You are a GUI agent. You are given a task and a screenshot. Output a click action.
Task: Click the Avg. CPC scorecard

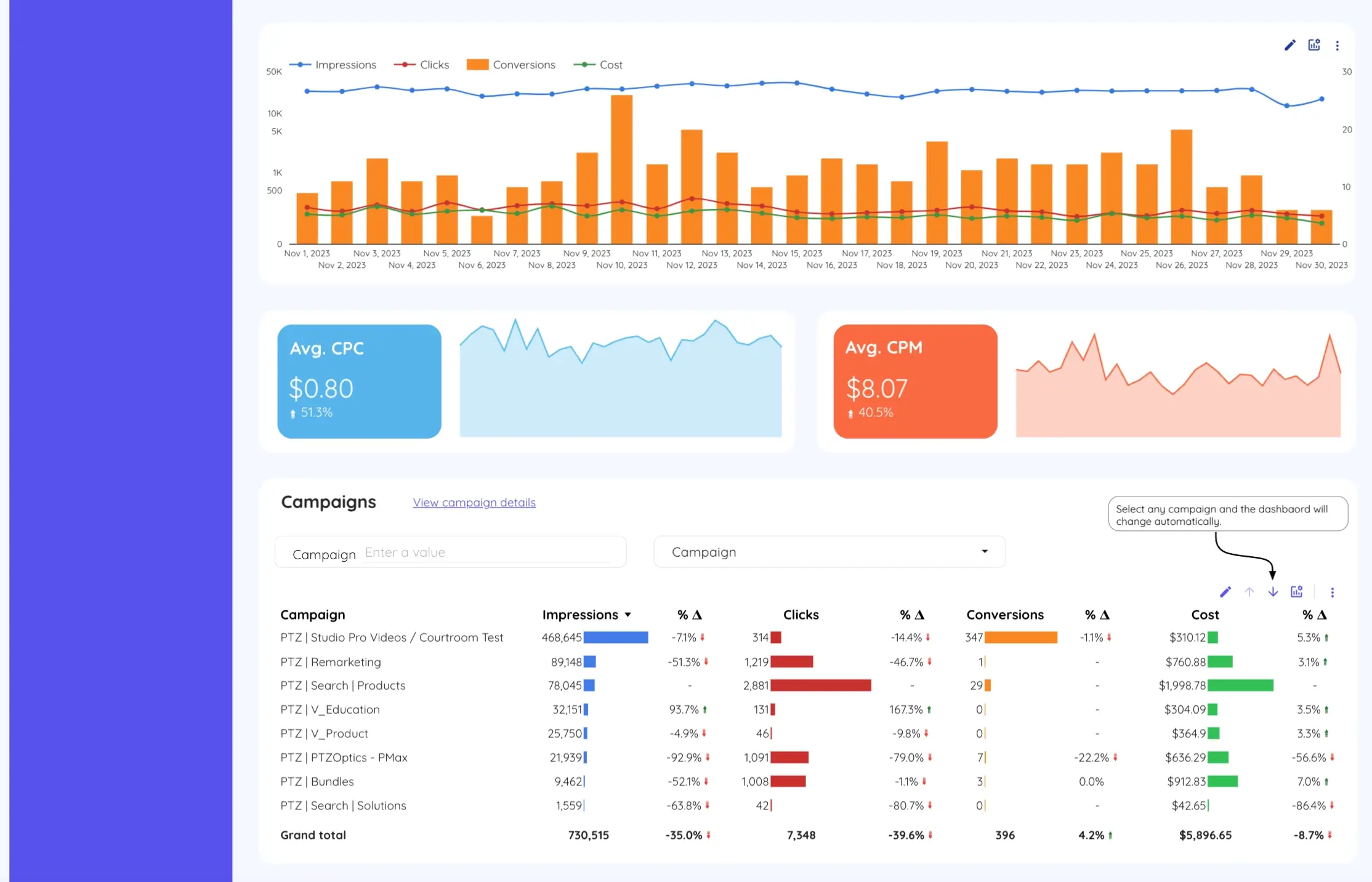point(359,381)
